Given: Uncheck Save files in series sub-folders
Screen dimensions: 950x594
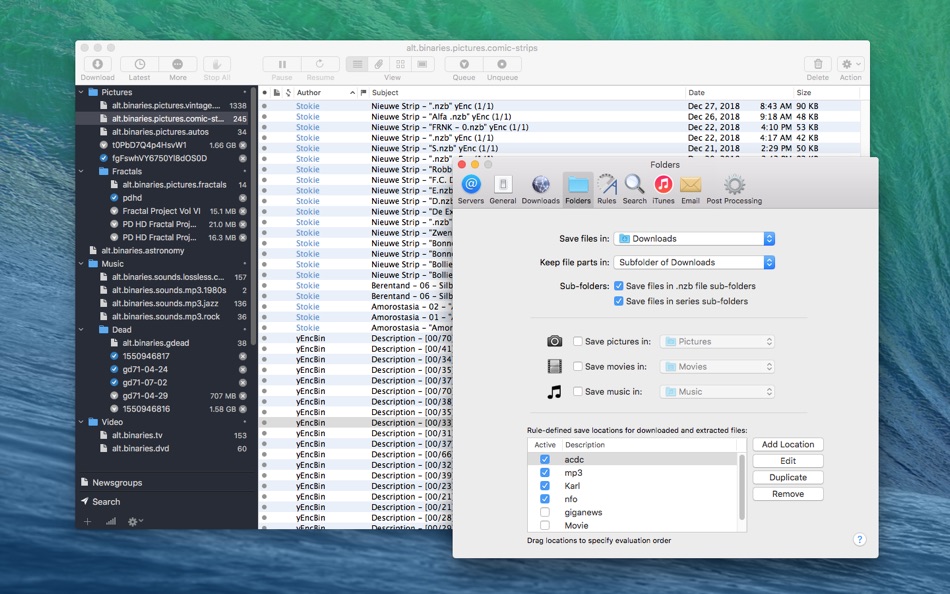Looking at the screenshot, I should click(619, 301).
